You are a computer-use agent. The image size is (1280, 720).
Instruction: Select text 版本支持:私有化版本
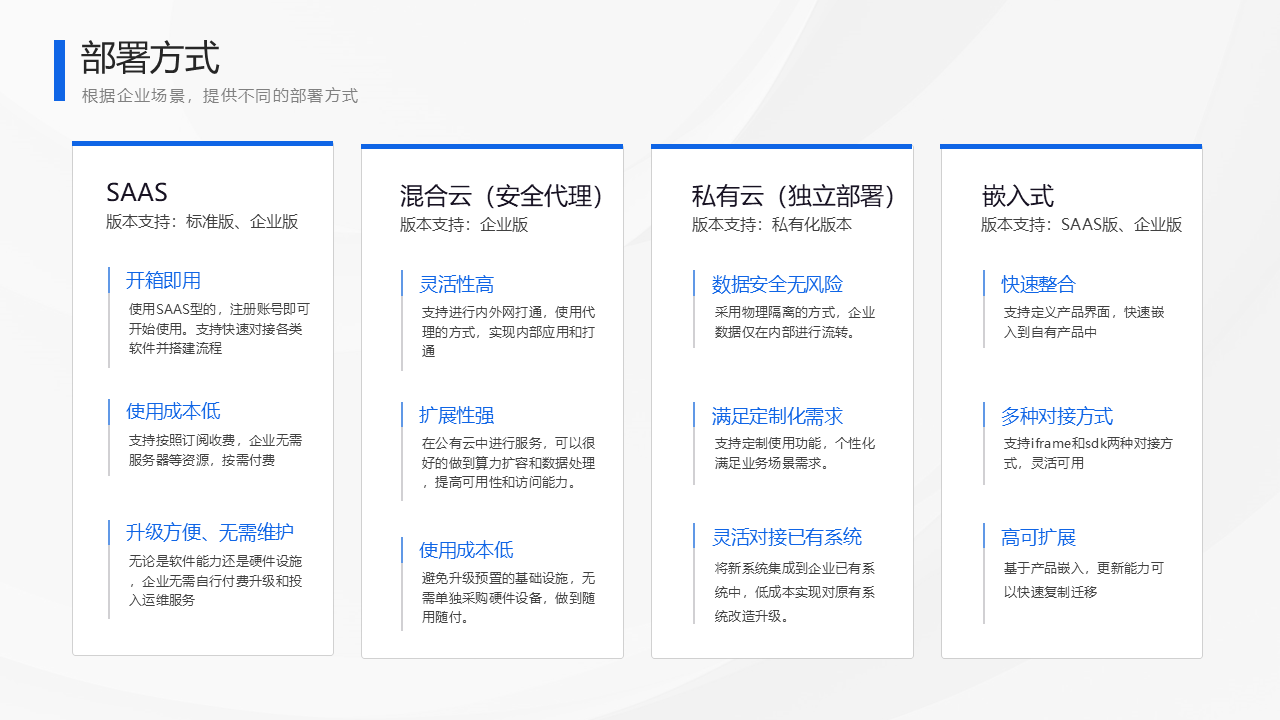coord(772,225)
